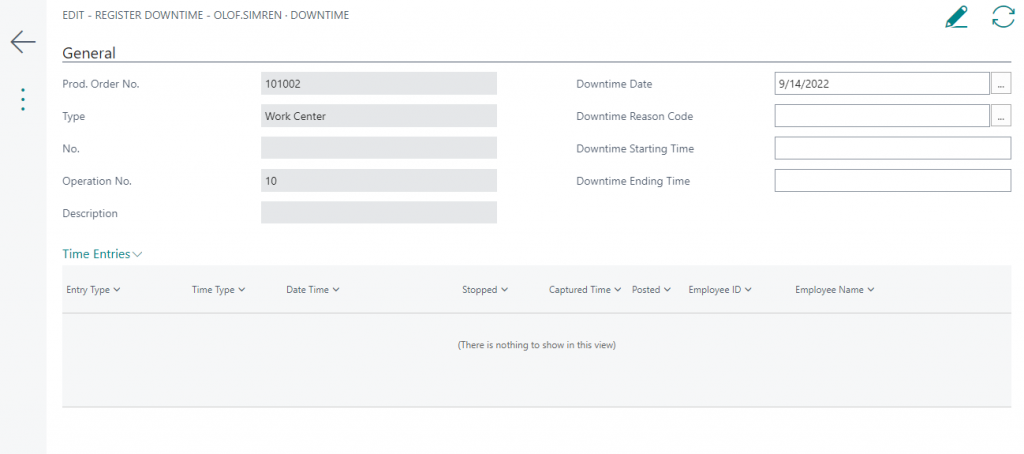
Task: Open the Employee ID column menu
Action: point(720,290)
